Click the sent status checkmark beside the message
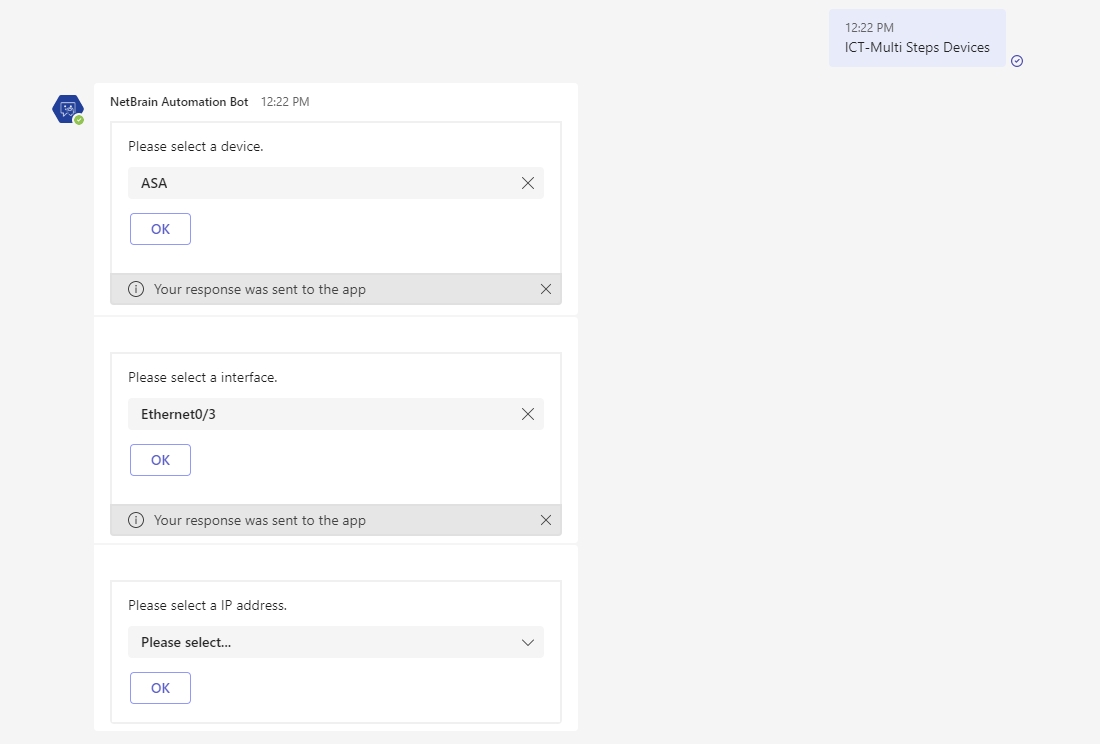Screen dimensions: 1100x744 [x=1017, y=61]
